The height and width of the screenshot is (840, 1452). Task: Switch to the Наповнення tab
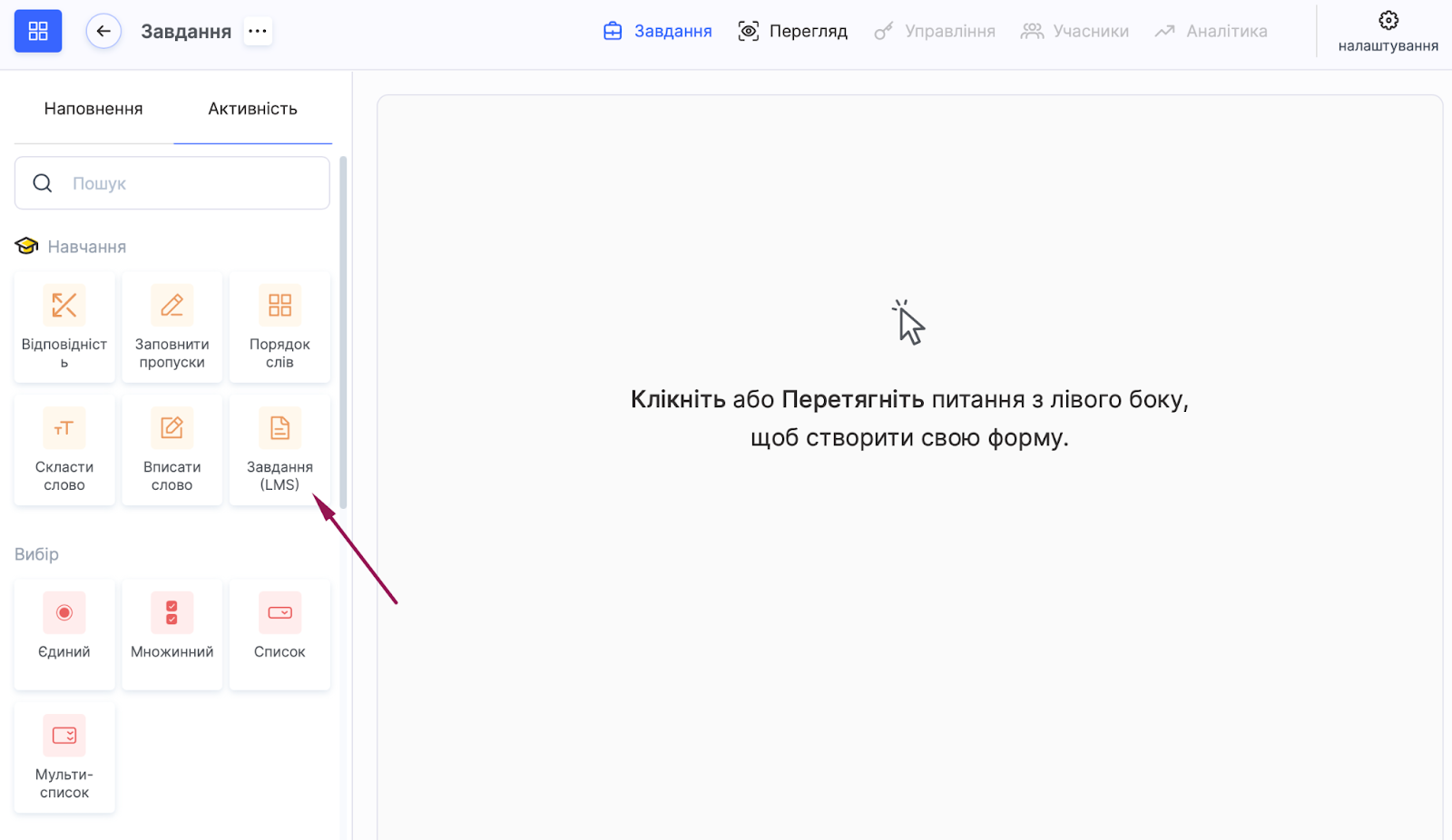coord(93,109)
